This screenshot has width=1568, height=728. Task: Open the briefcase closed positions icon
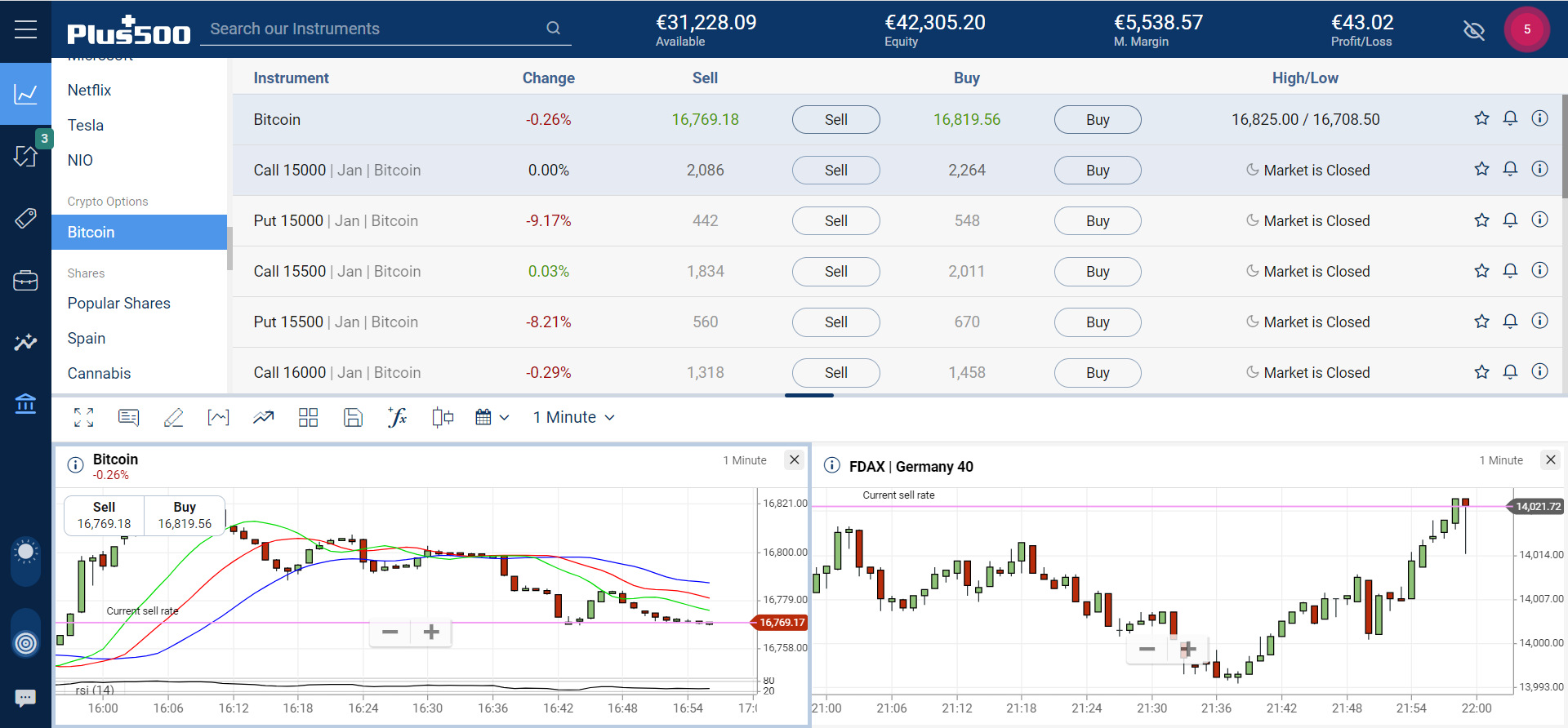click(x=25, y=280)
